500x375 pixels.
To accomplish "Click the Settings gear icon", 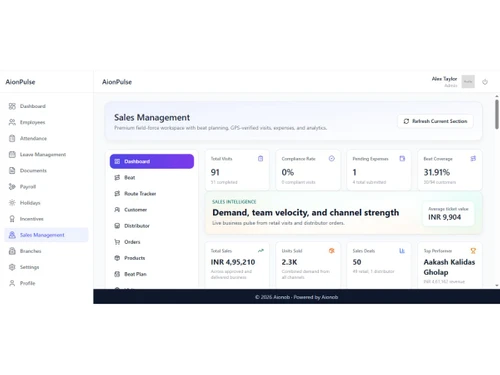I will [12, 267].
